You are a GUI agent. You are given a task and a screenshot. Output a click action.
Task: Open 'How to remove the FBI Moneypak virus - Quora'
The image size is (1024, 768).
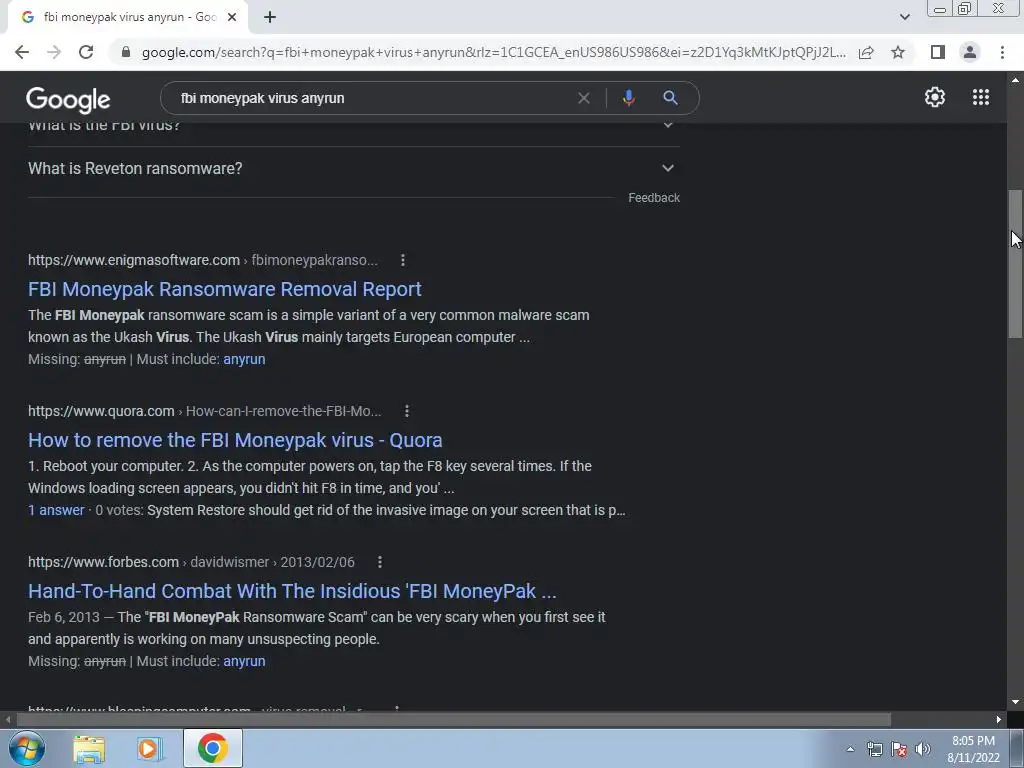[235, 440]
